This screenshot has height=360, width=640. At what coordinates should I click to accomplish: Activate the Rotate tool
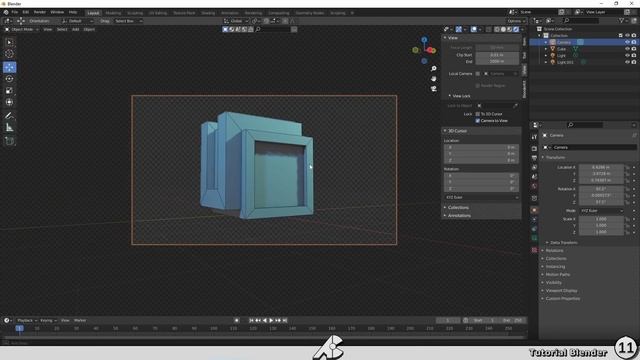9,79
